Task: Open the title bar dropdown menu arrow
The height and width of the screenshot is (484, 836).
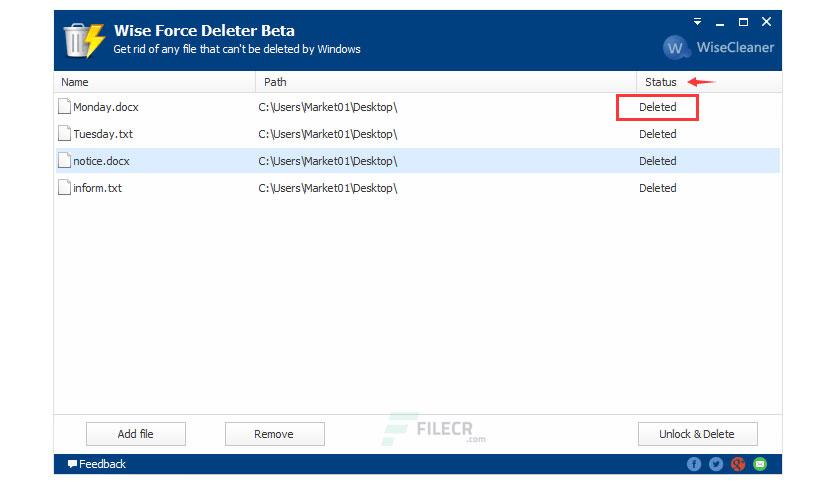Action: click(x=697, y=22)
